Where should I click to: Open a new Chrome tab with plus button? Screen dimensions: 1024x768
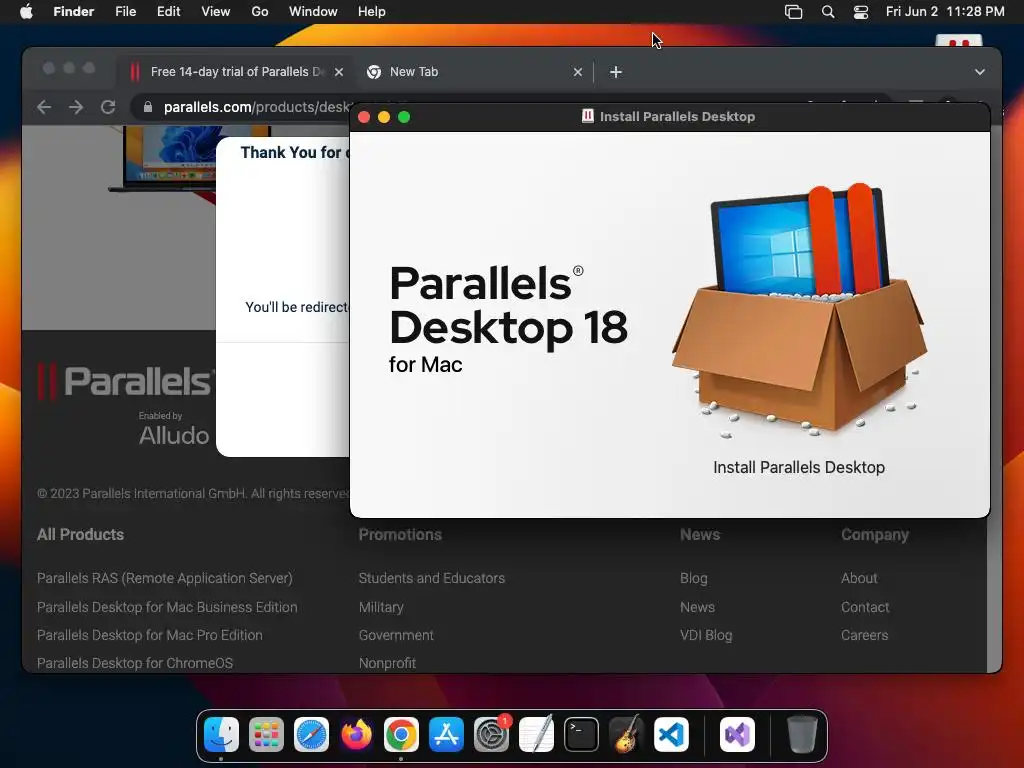tap(616, 72)
